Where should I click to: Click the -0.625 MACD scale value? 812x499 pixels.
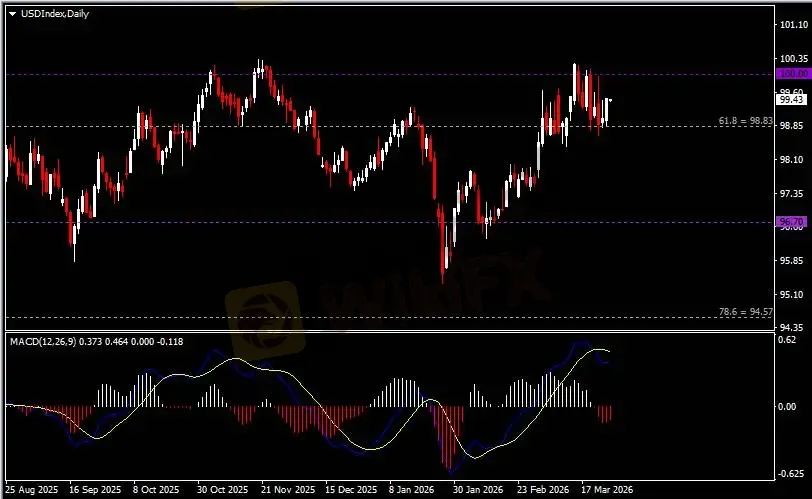point(789,474)
